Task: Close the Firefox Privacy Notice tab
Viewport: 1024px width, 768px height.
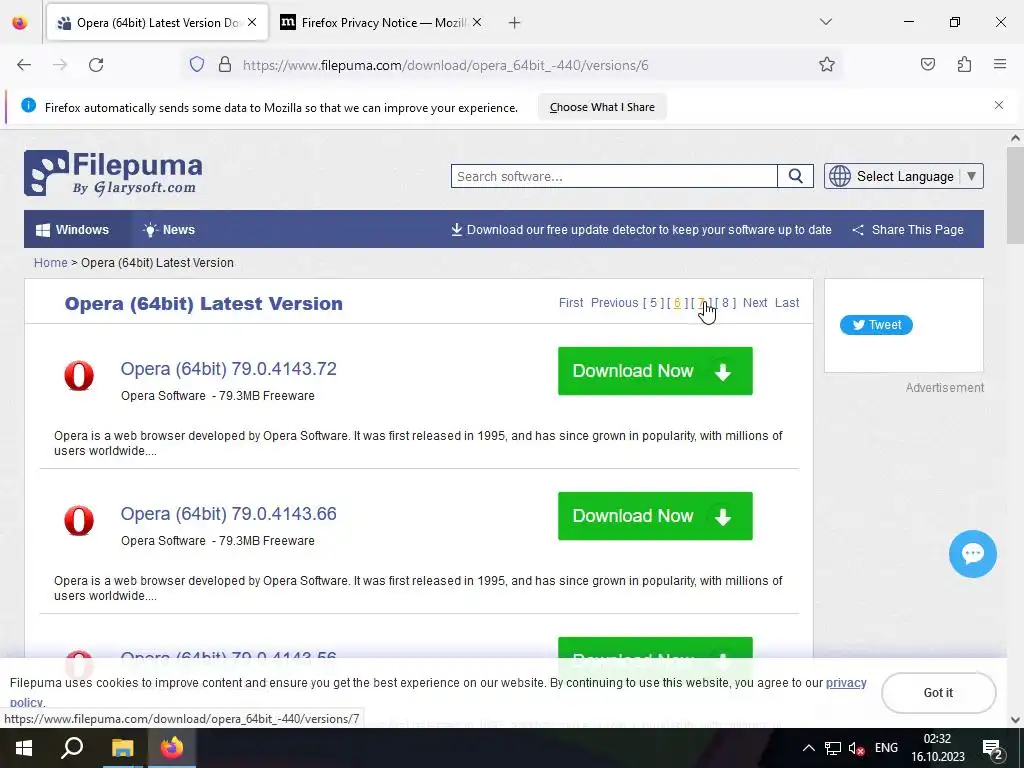Action: click(477, 22)
